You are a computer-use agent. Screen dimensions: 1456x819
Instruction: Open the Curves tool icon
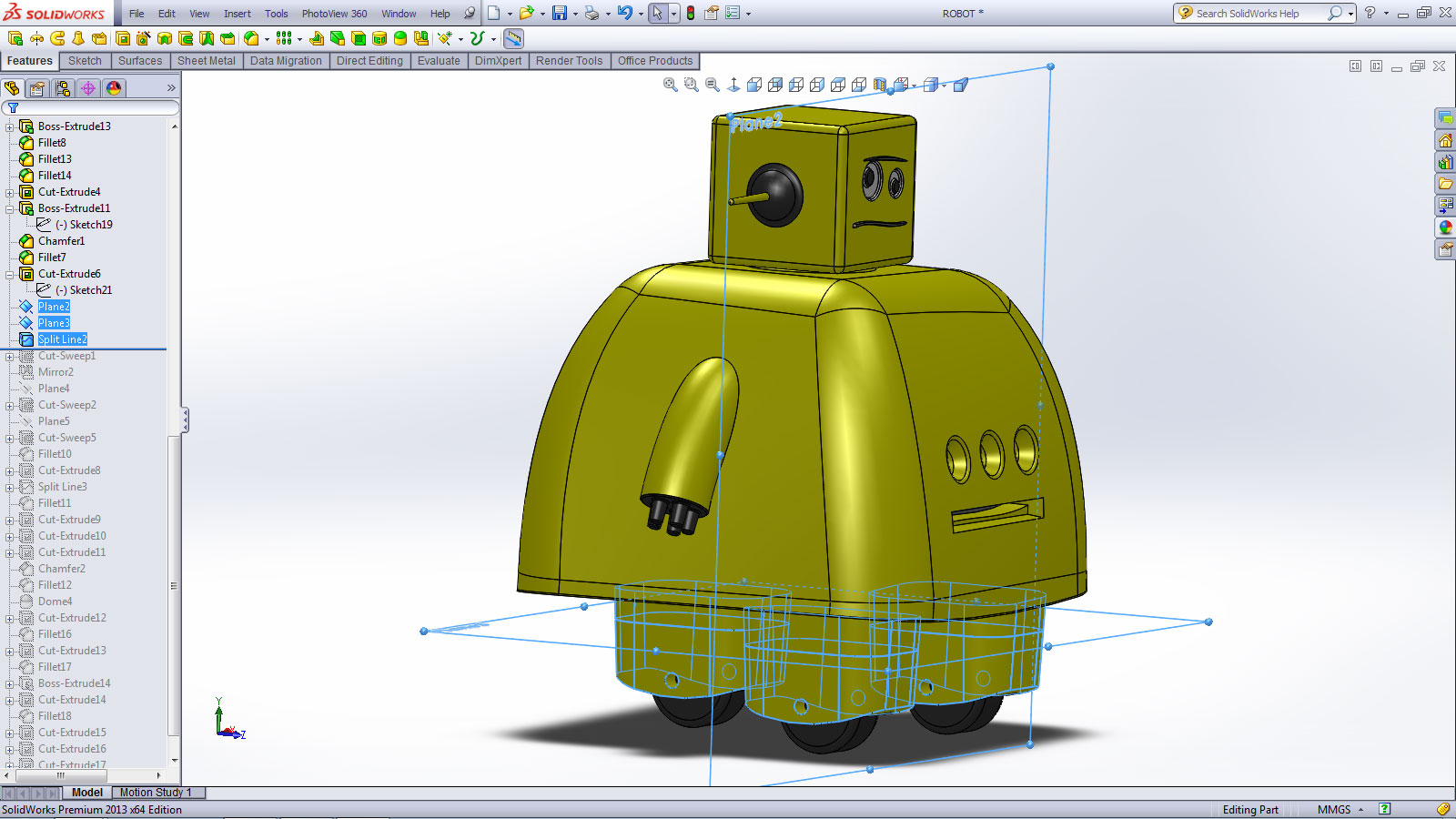pyautogui.click(x=477, y=38)
